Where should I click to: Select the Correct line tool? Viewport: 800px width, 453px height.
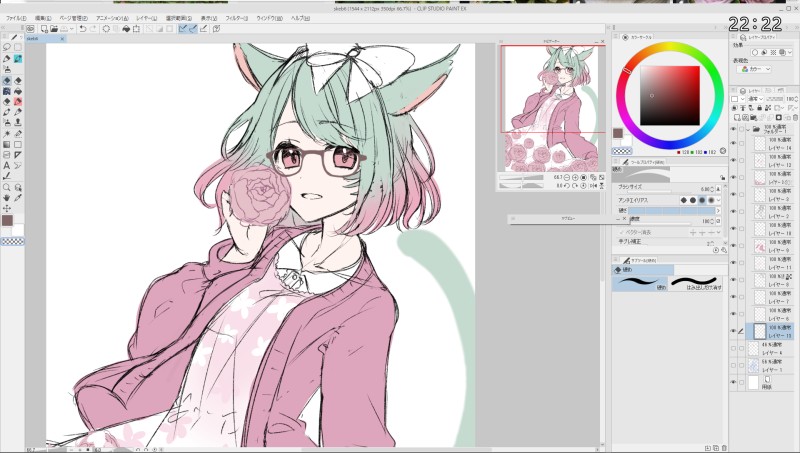coord(7,176)
